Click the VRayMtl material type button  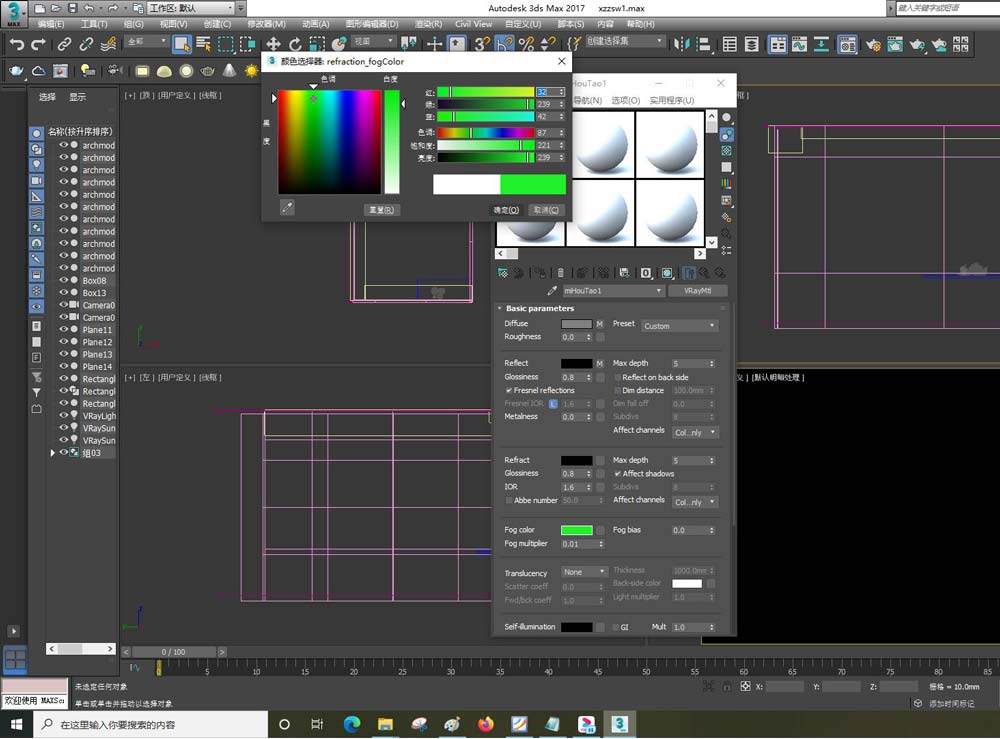(697, 291)
